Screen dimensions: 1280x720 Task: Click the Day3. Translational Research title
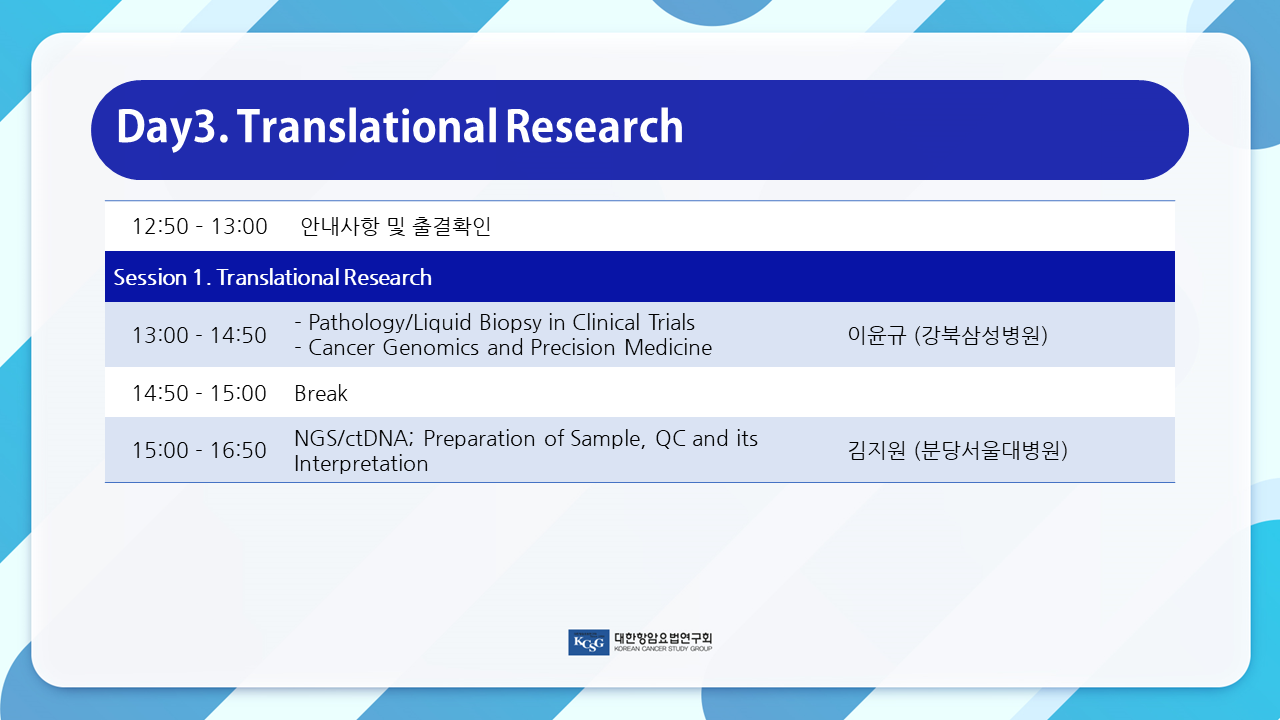click(x=400, y=128)
